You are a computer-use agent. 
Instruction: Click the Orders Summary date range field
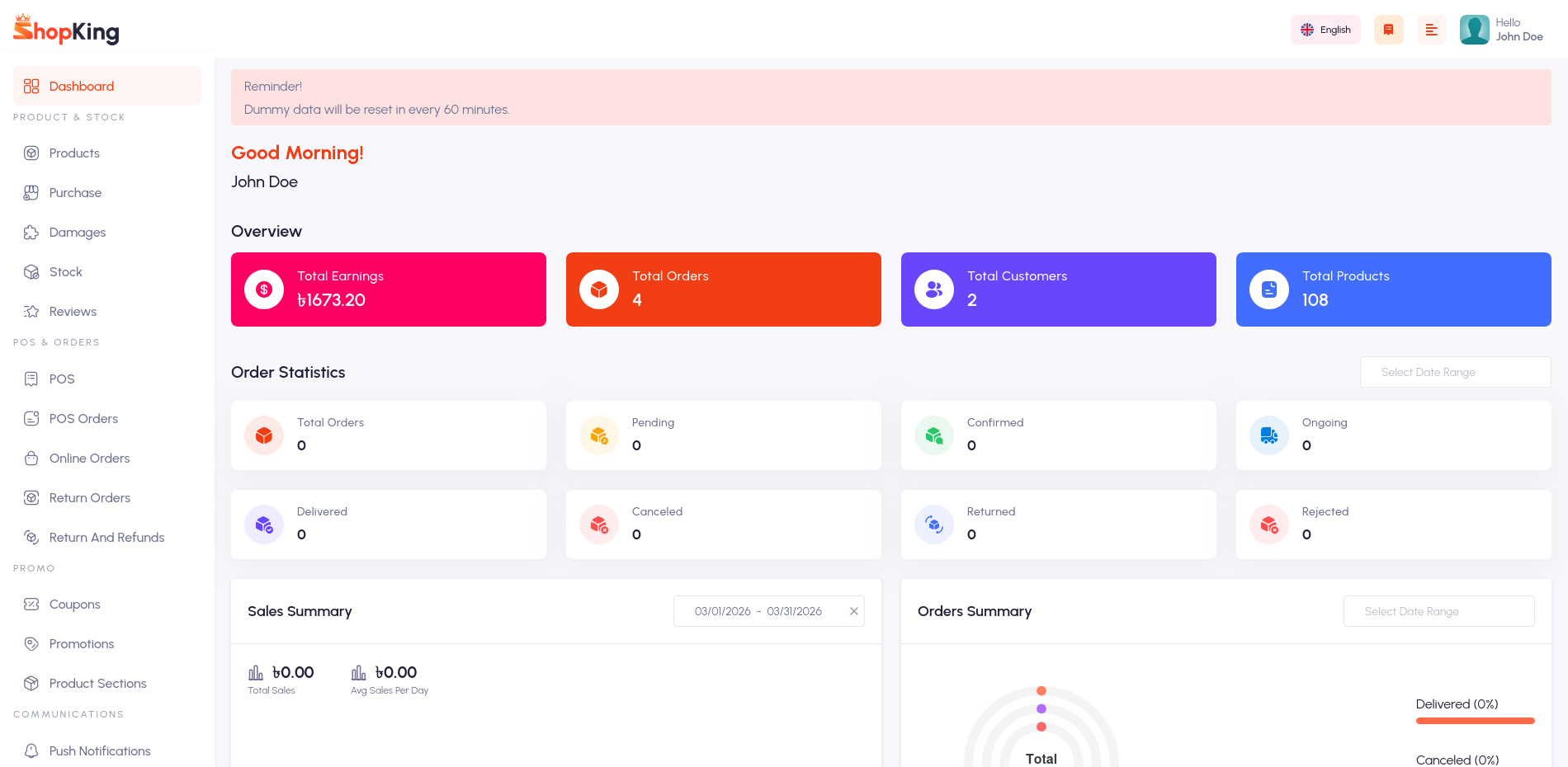(1438, 611)
